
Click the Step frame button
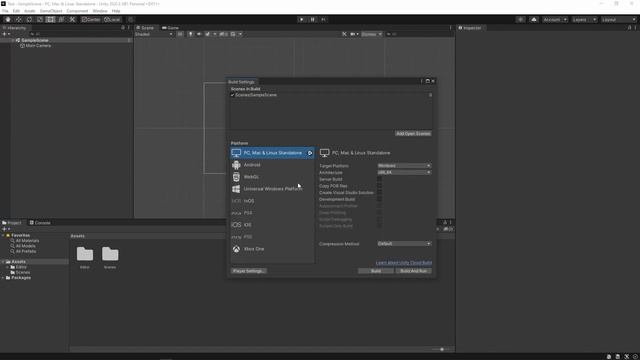[x=324, y=20]
